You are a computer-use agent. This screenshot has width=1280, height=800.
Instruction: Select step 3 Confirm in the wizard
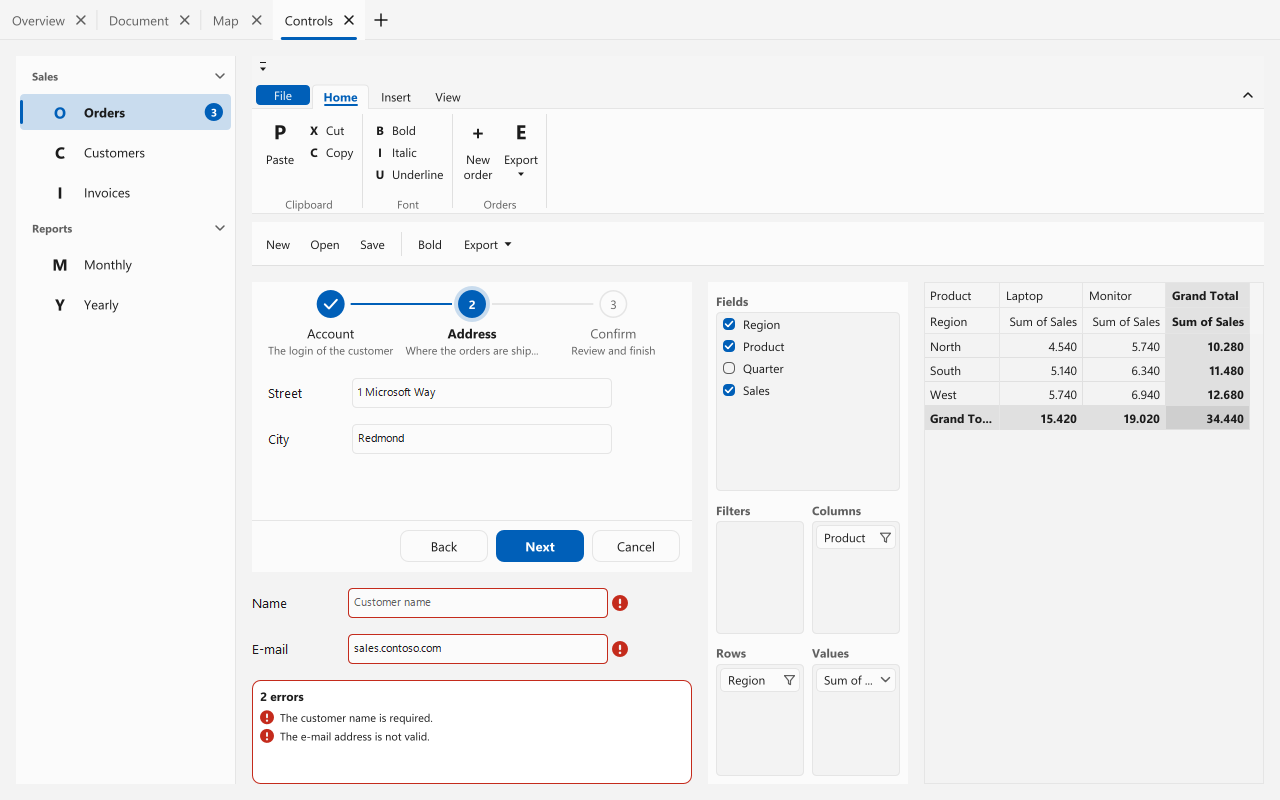[613, 303]
